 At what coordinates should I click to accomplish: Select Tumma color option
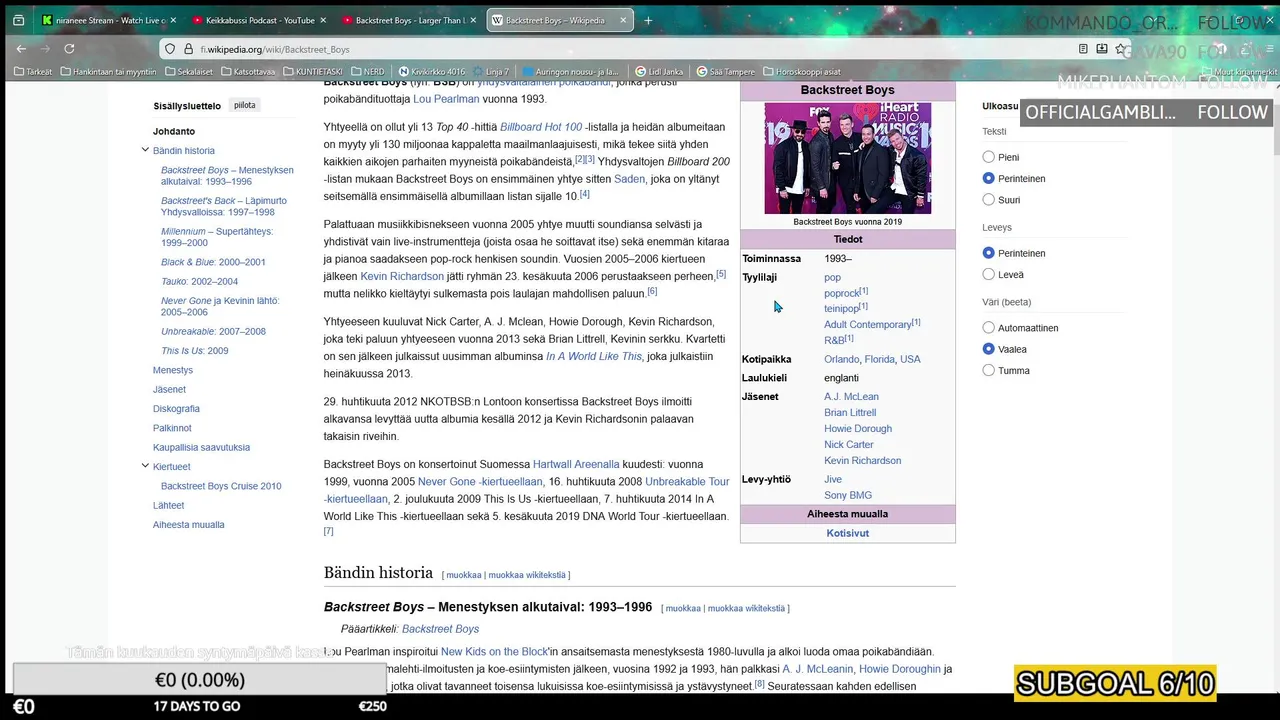coord(988,370)
